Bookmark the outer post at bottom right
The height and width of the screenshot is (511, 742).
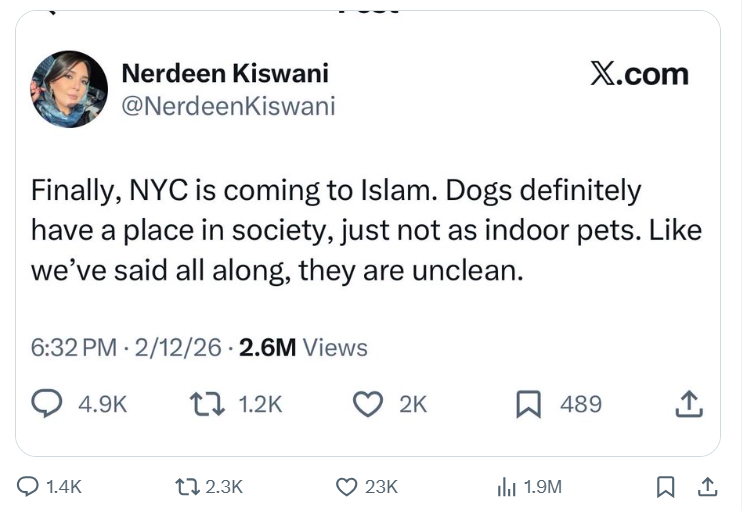coord(665,487)
